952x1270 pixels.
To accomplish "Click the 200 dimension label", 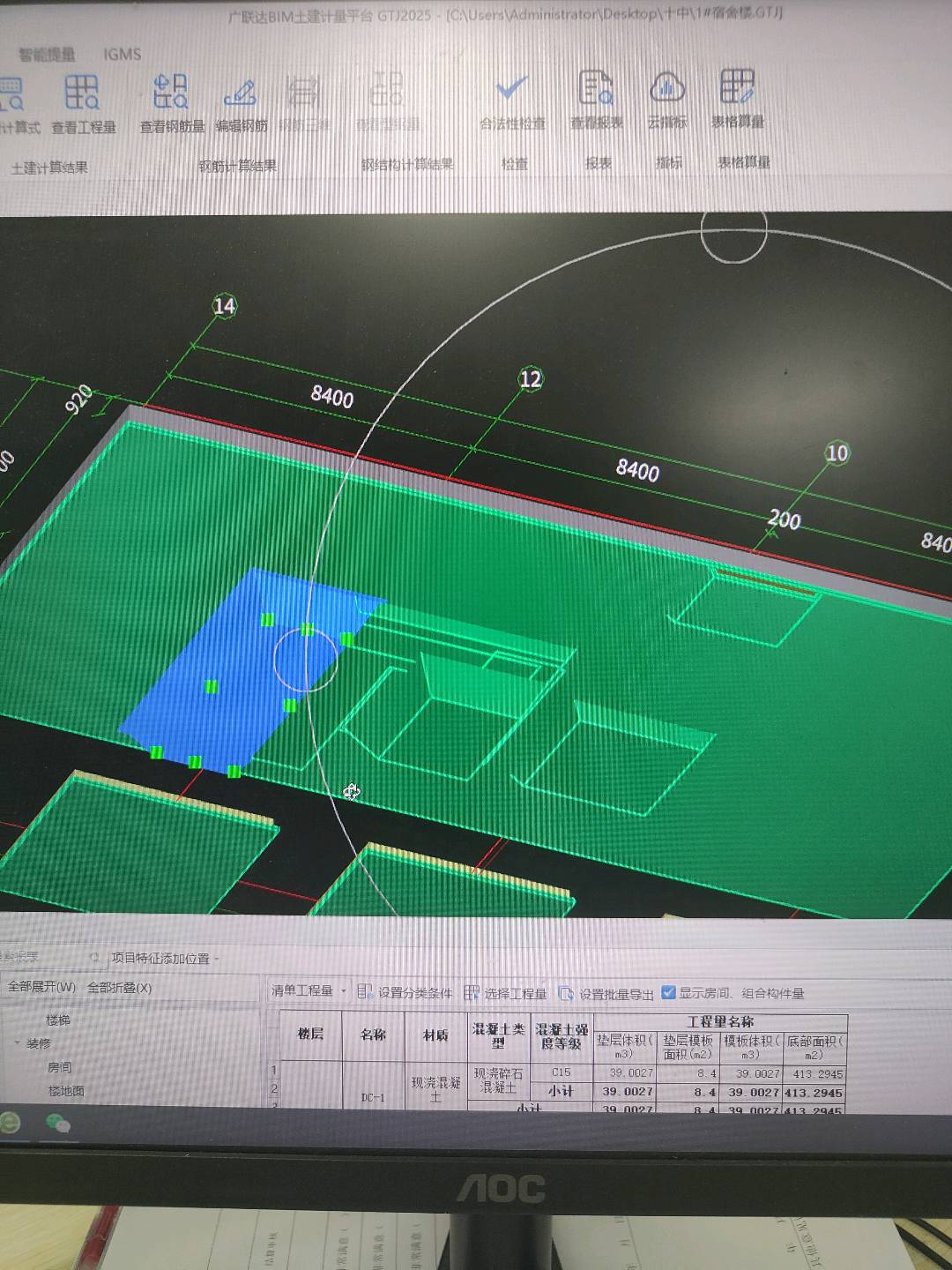I will click(784, 519).
